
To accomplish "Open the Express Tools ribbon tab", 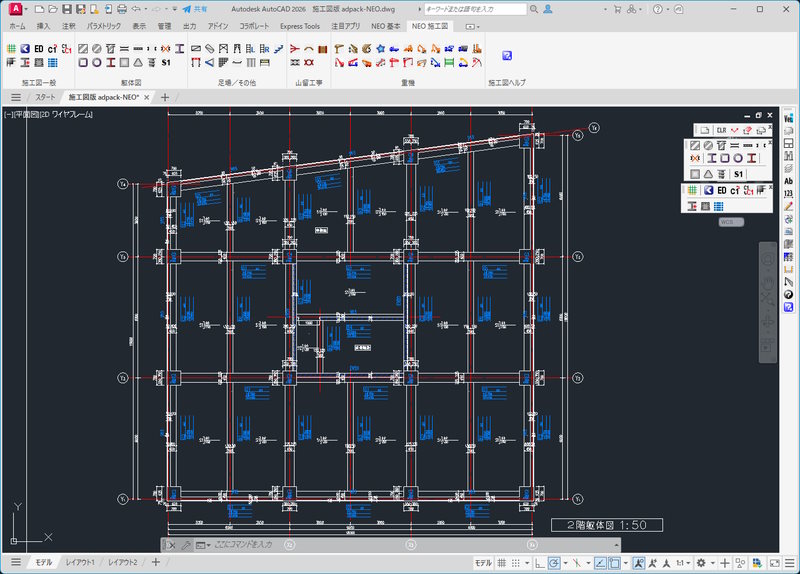I will (x=299, y=26).
